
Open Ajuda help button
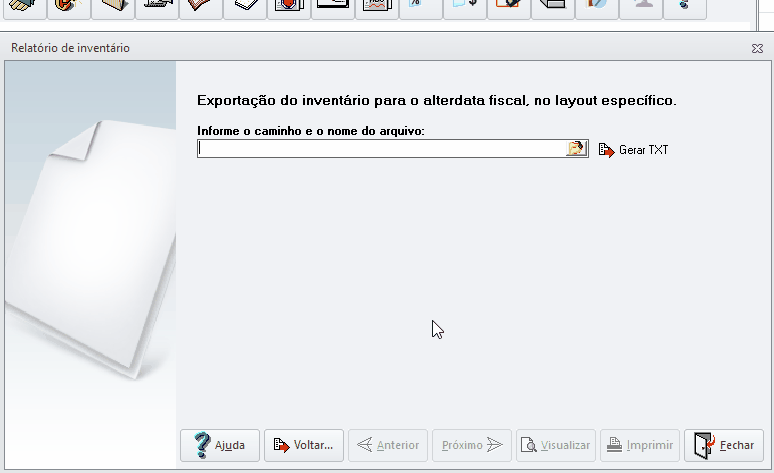[220, 445]
